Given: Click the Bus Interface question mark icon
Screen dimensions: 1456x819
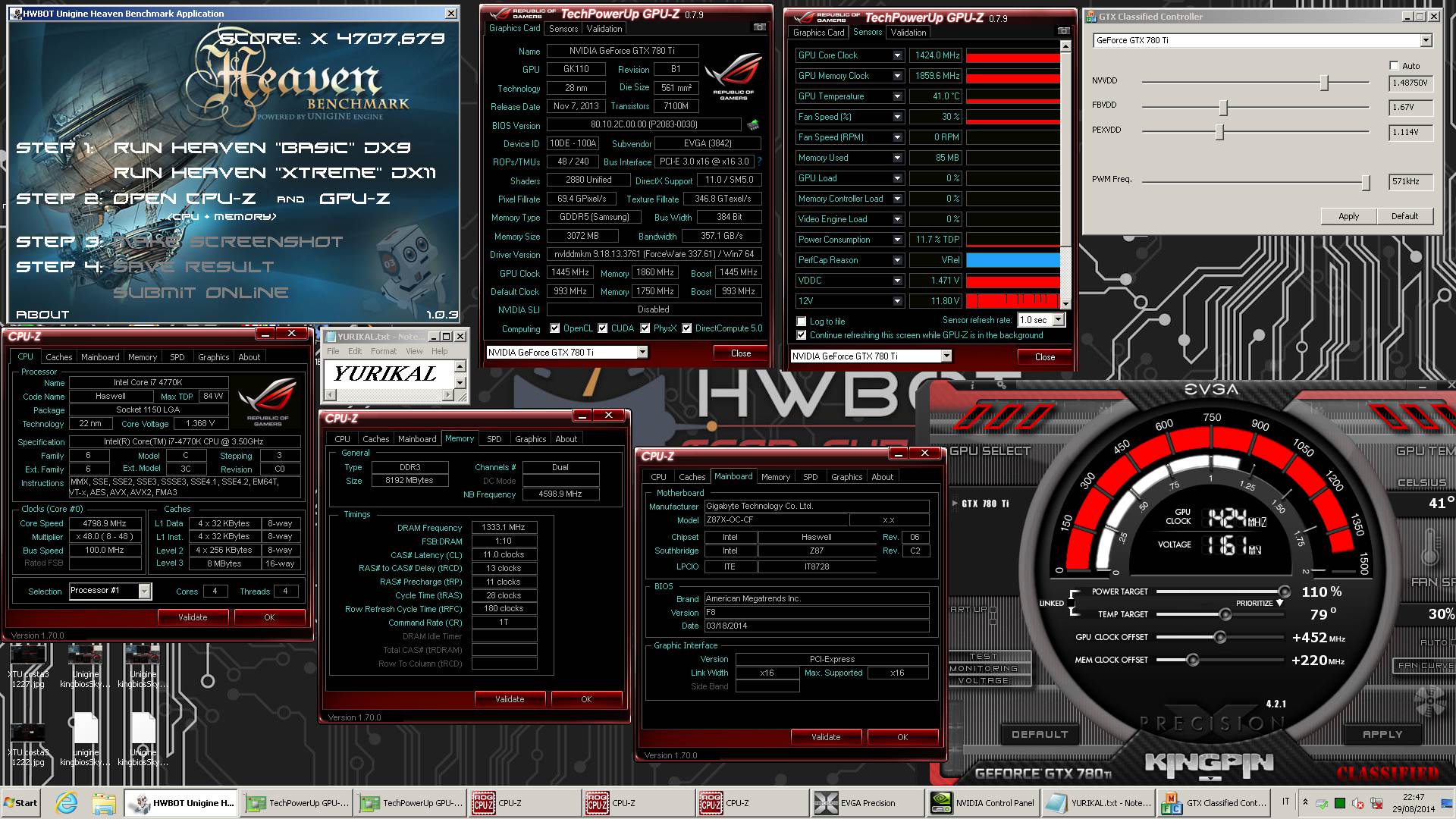Looking at the screenshot, I should 759,162.
